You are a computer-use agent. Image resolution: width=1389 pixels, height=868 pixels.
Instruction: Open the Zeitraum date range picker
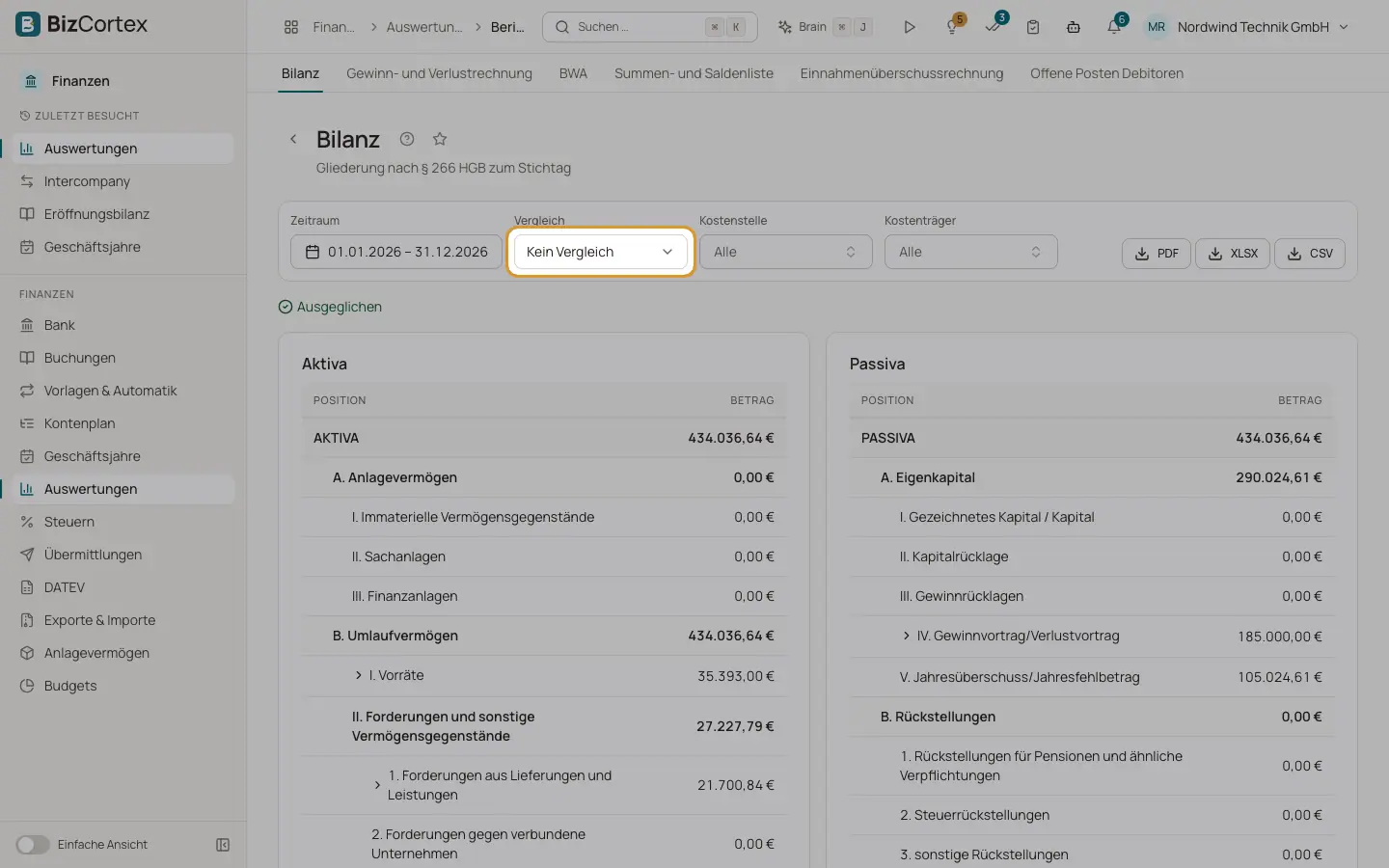396,252
